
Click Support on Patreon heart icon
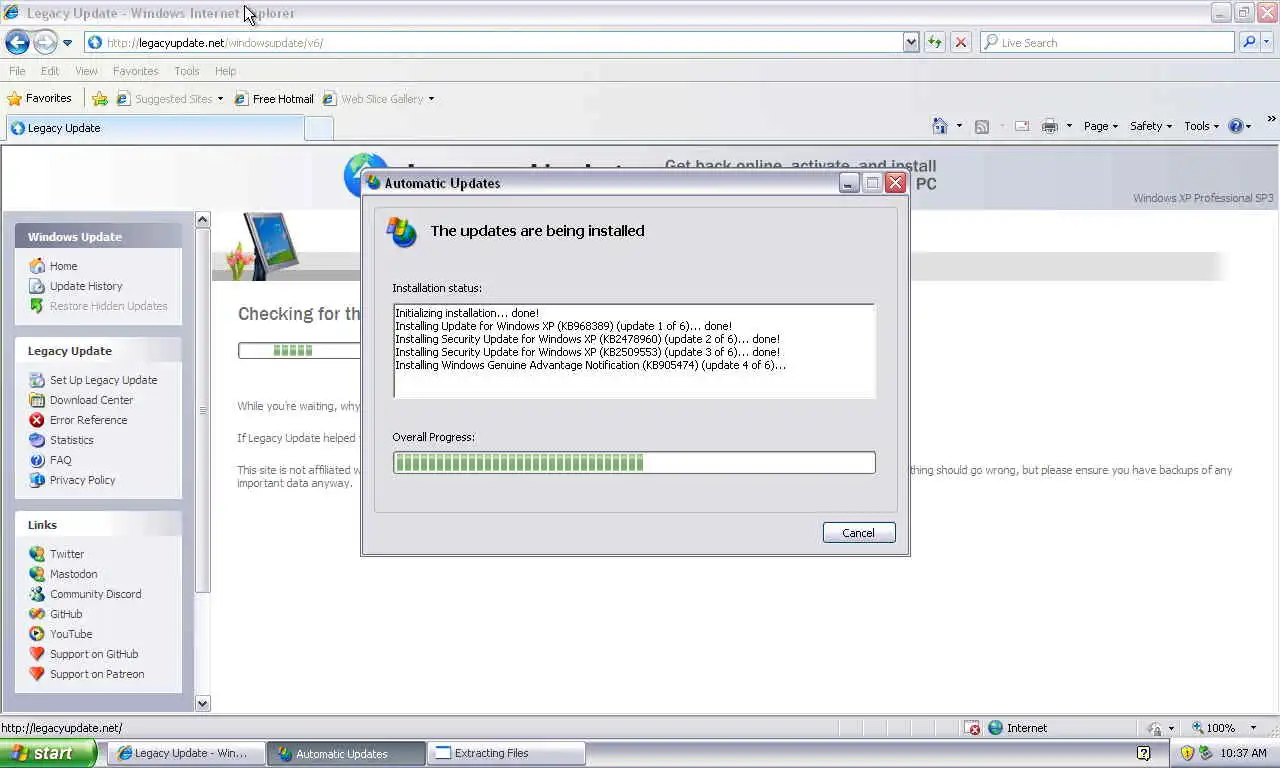click(x=37, y=674)
